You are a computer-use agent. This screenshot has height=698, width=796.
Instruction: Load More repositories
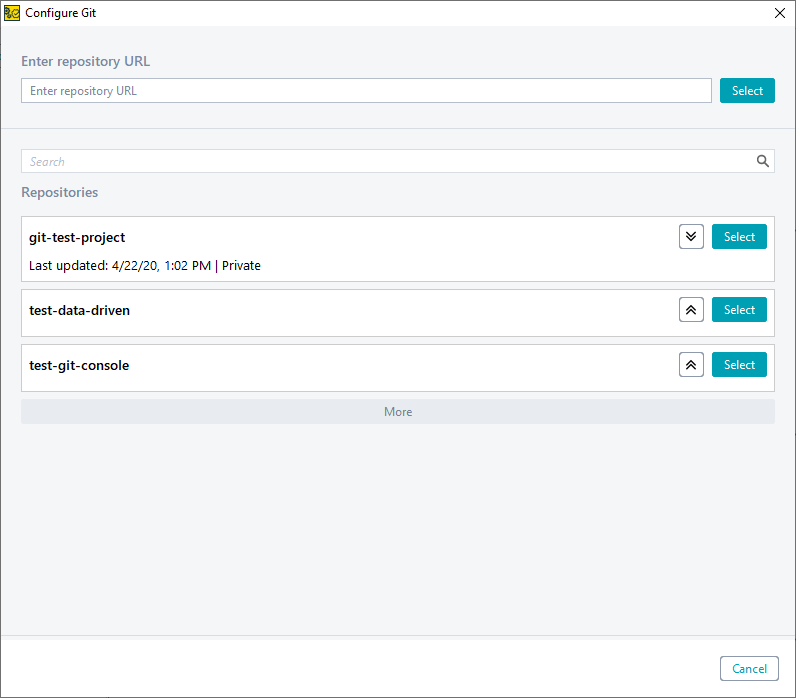pos(398,412)
